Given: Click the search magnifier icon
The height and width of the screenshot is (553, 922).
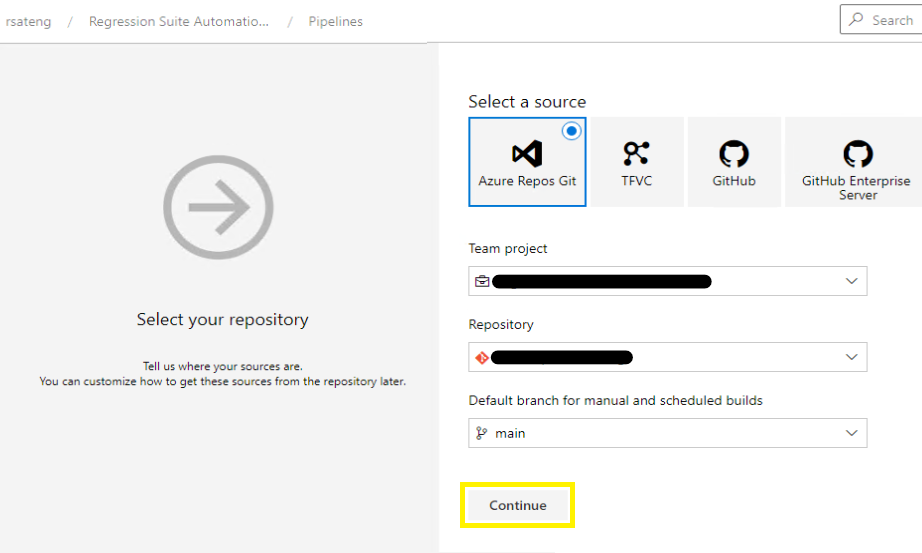Looking at the screenshot, I should point(856,19).
